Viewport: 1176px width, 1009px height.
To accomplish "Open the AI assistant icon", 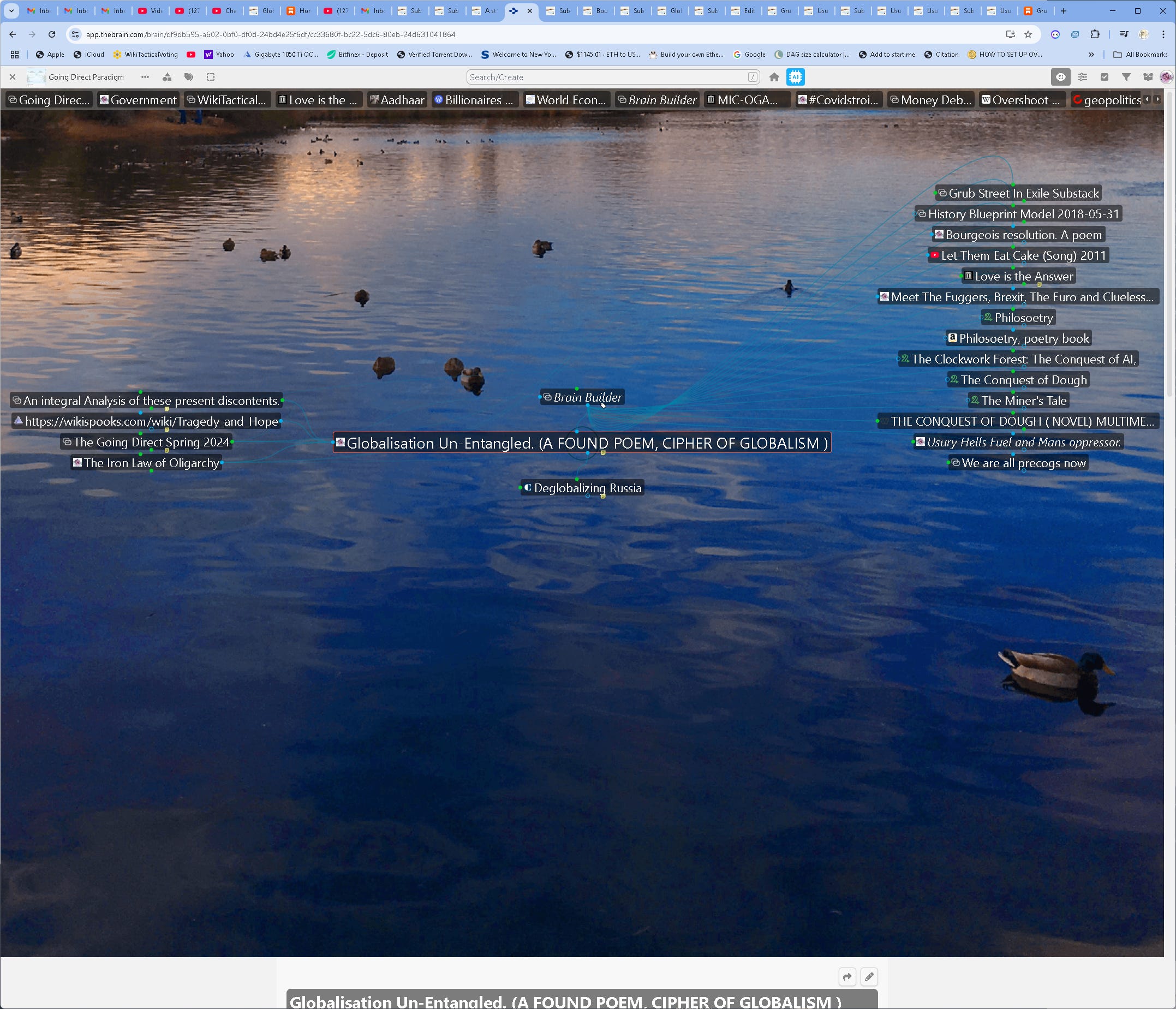I will click(x=795, y=77).
